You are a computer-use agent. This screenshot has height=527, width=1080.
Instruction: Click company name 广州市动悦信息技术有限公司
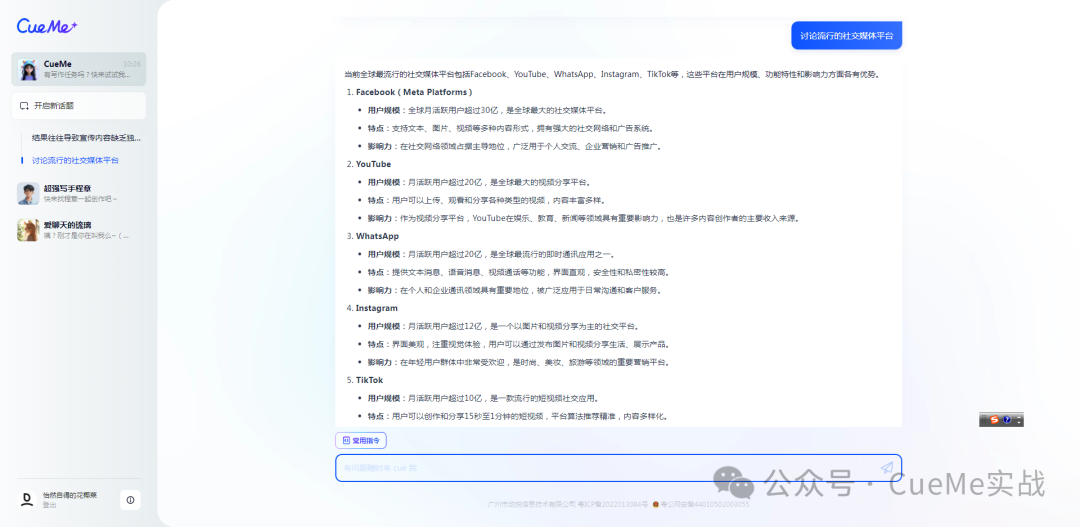point(531,505)
